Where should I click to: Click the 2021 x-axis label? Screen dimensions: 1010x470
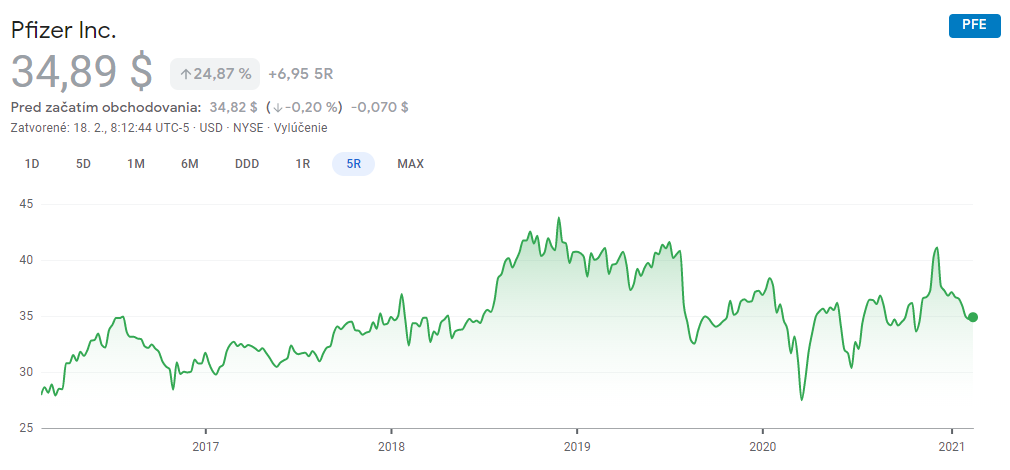[952, 446]
